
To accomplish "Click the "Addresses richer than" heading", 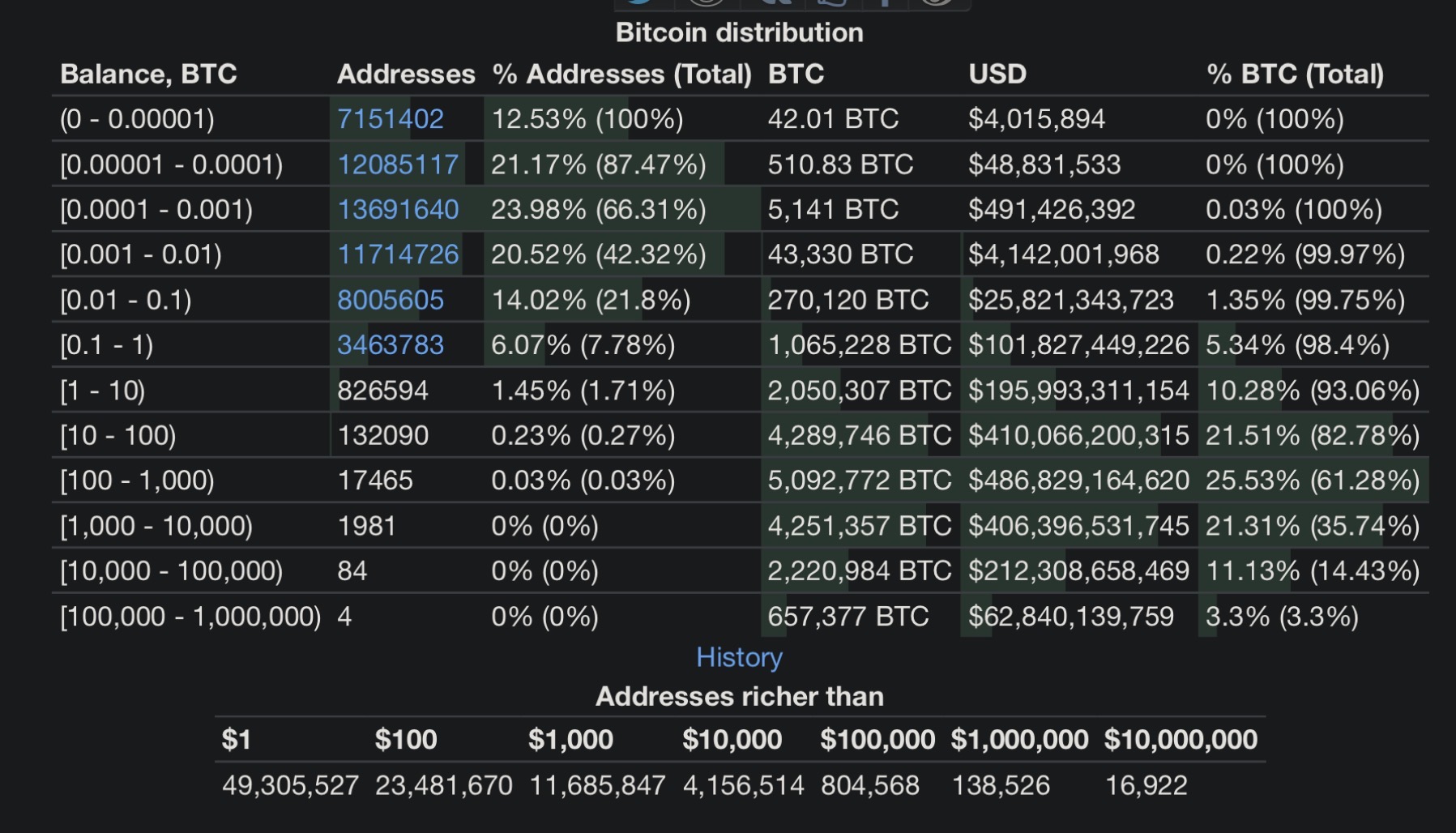I will [x=739, y=697].
